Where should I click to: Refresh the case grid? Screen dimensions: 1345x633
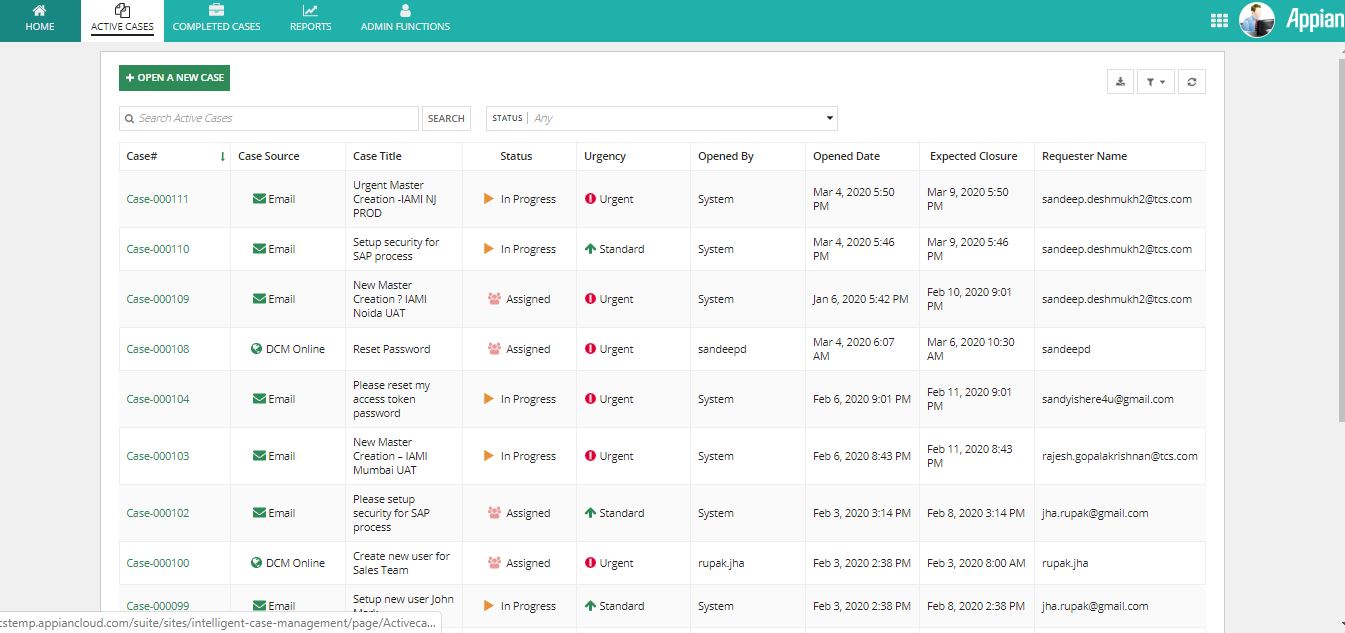1191,81
